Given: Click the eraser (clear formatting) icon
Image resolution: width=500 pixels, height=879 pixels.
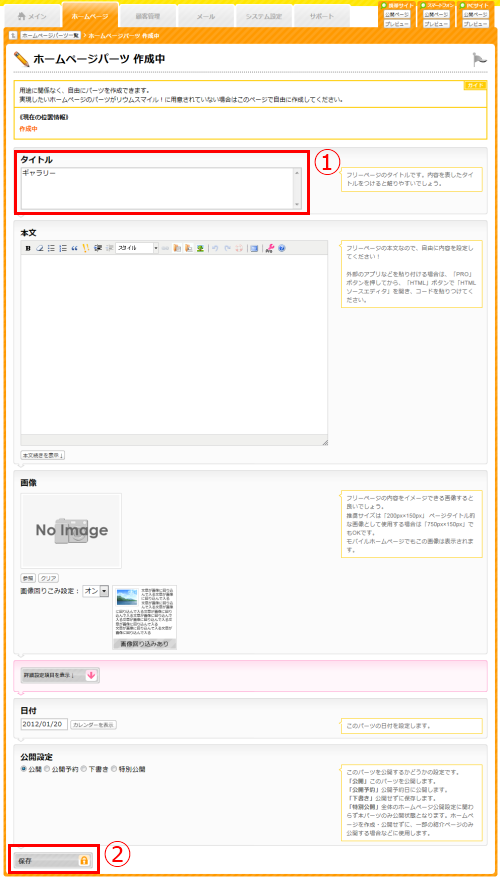Looking at the screenshot, I should (40, 248).
